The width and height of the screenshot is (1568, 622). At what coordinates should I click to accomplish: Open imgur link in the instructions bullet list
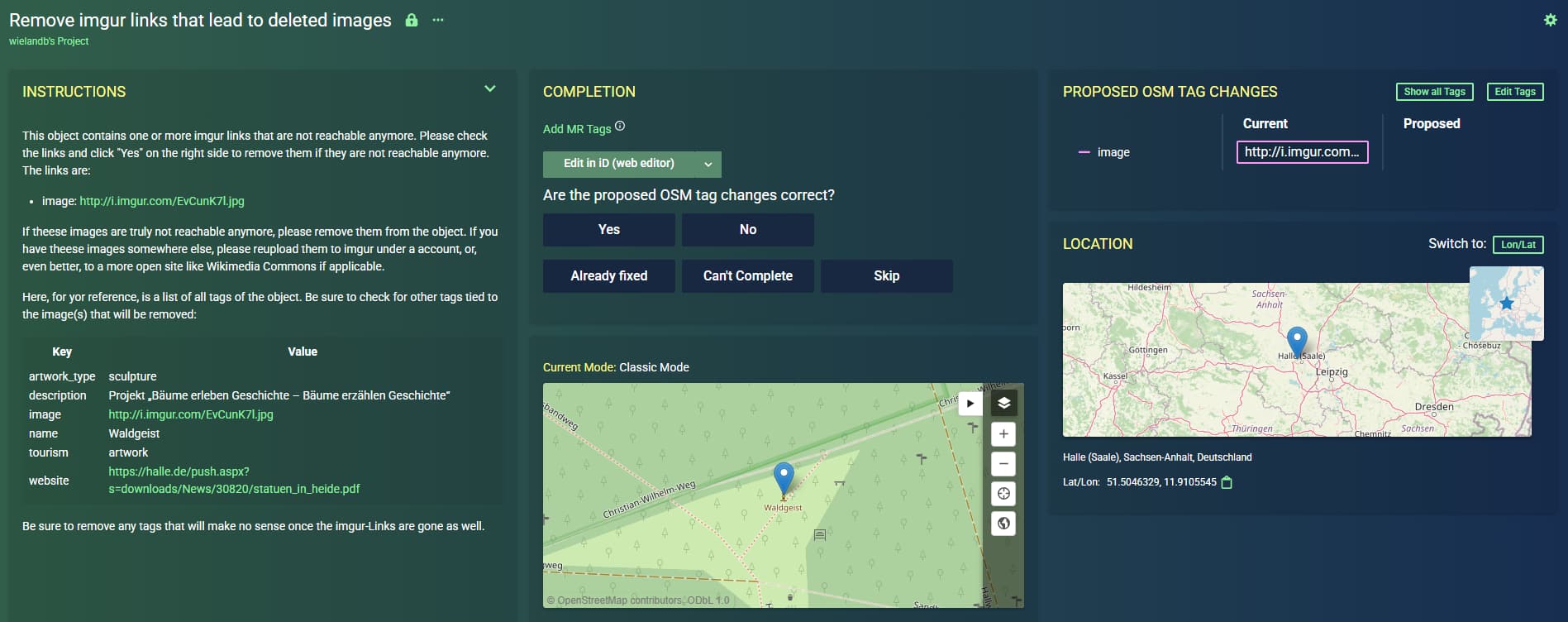click(162, 201)
